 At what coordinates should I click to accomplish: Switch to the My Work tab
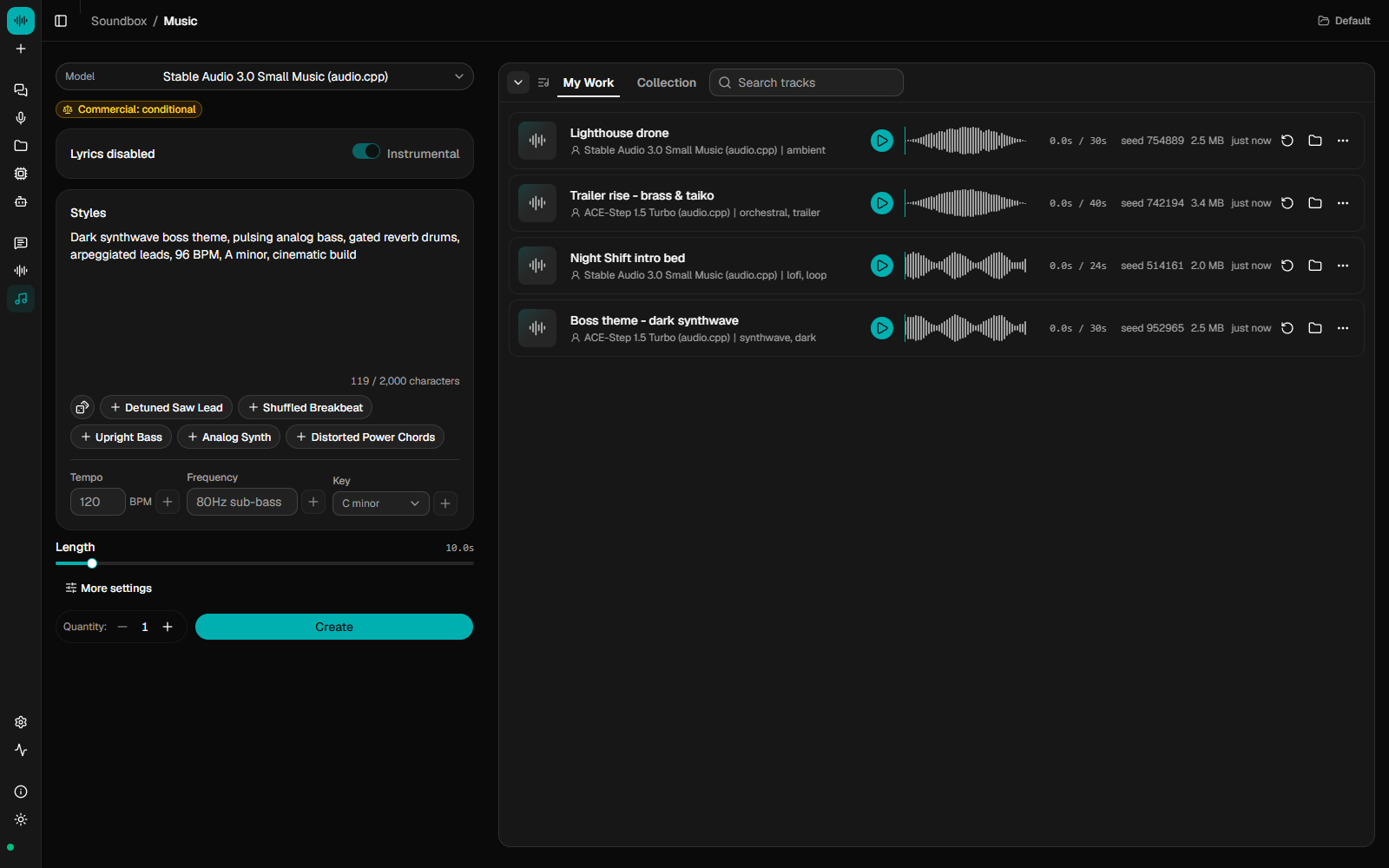[589, 82]
